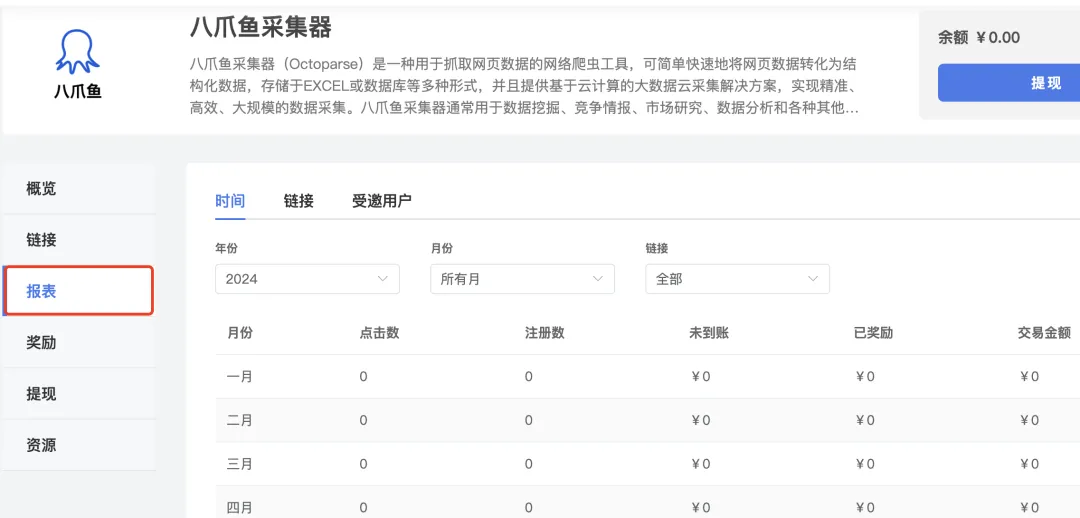
Task: Click the 八爪鱼 octopus logo
Action: tap(78, 65)
